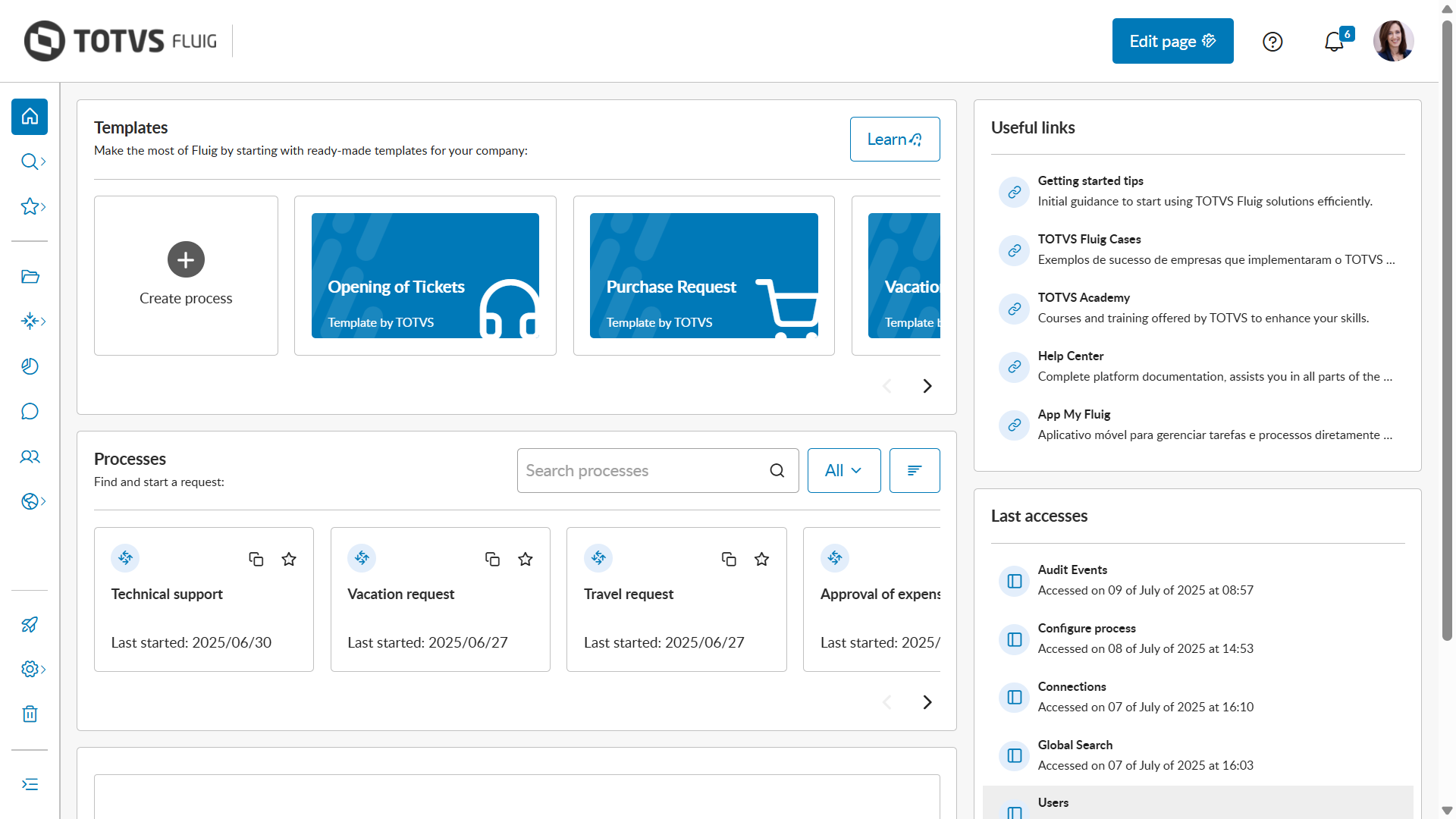The image size is (1456, 819).
Task: Click the Edit page button
Action: coord(1172,42)
